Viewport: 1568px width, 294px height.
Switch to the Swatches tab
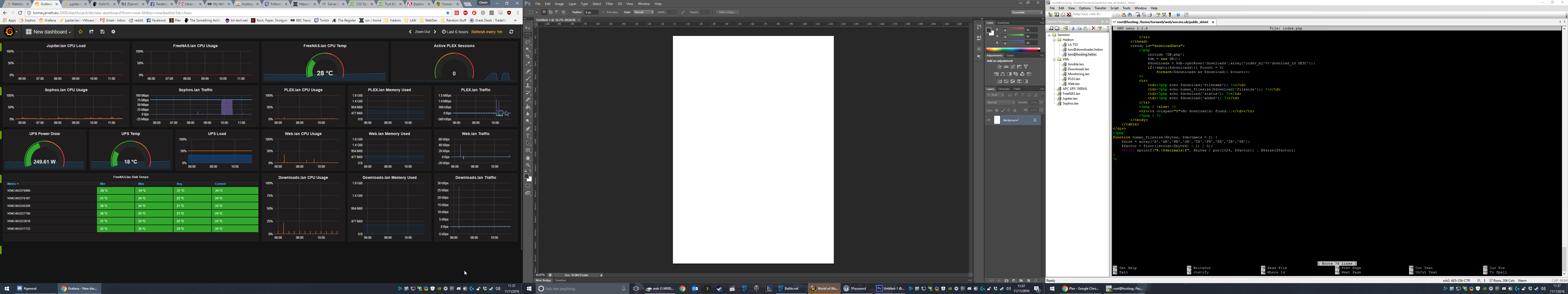pos(1004,23)
